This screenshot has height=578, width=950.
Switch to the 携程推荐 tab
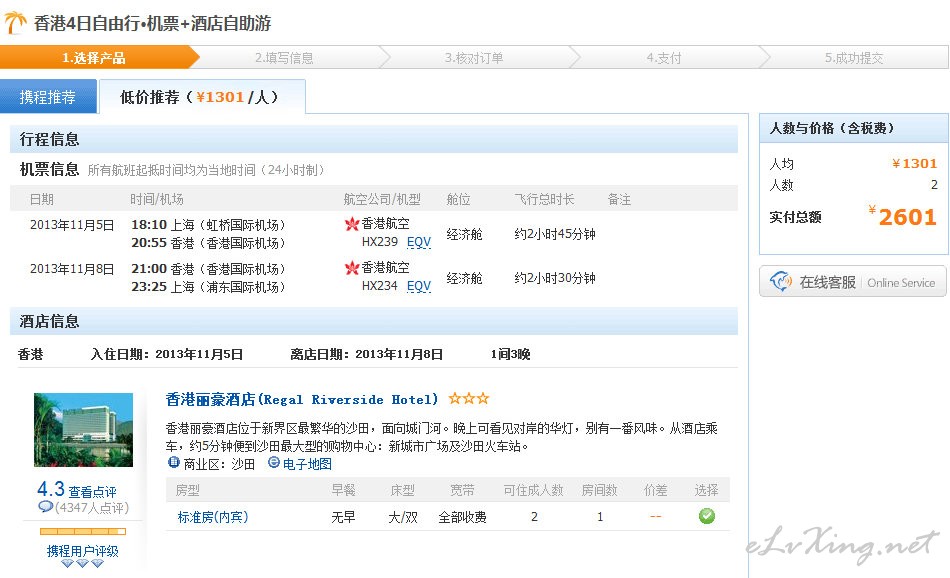pyautogui.click(x=48, y=97)
